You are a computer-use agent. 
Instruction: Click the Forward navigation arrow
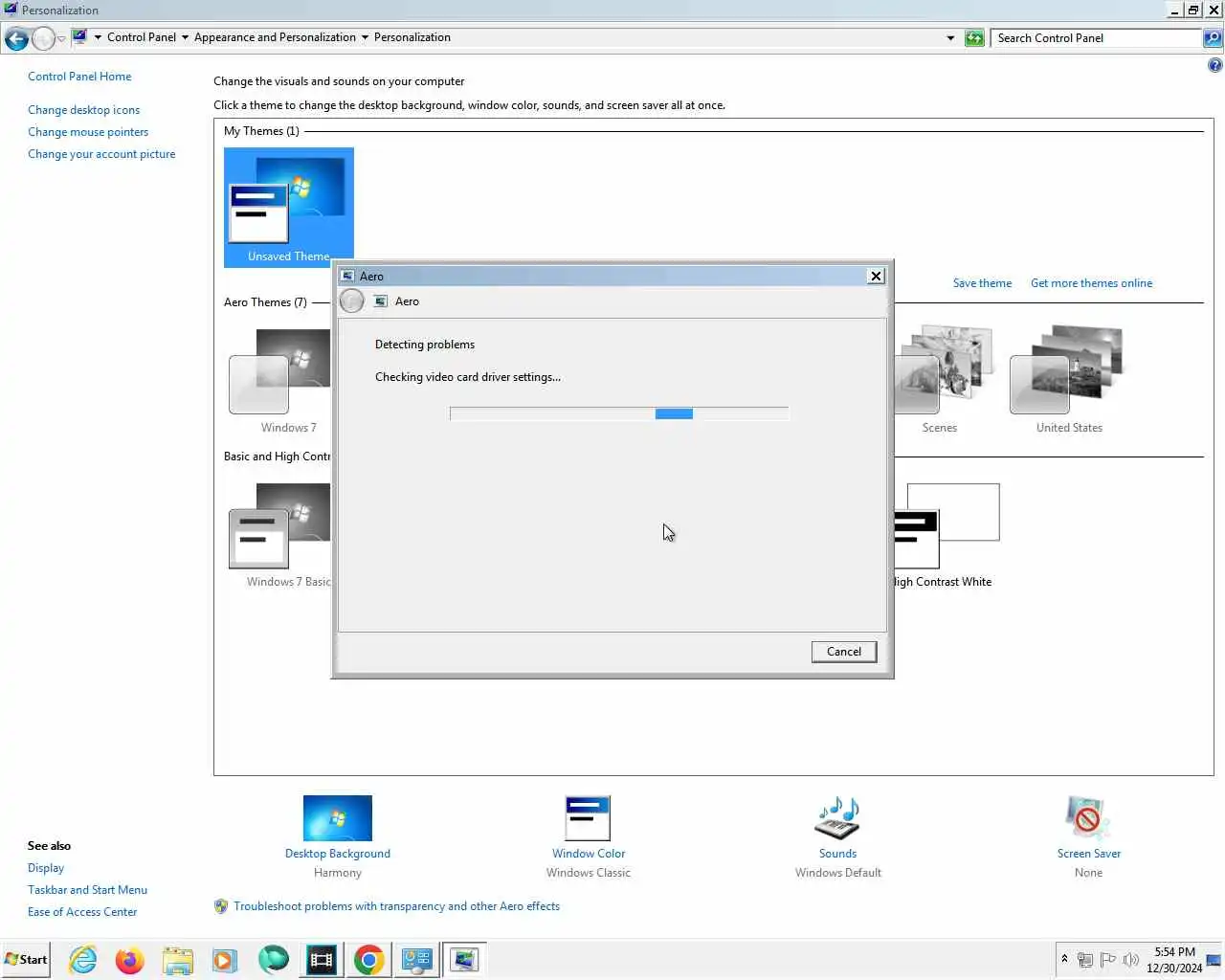pyautogui.click(x=44, y=38)
